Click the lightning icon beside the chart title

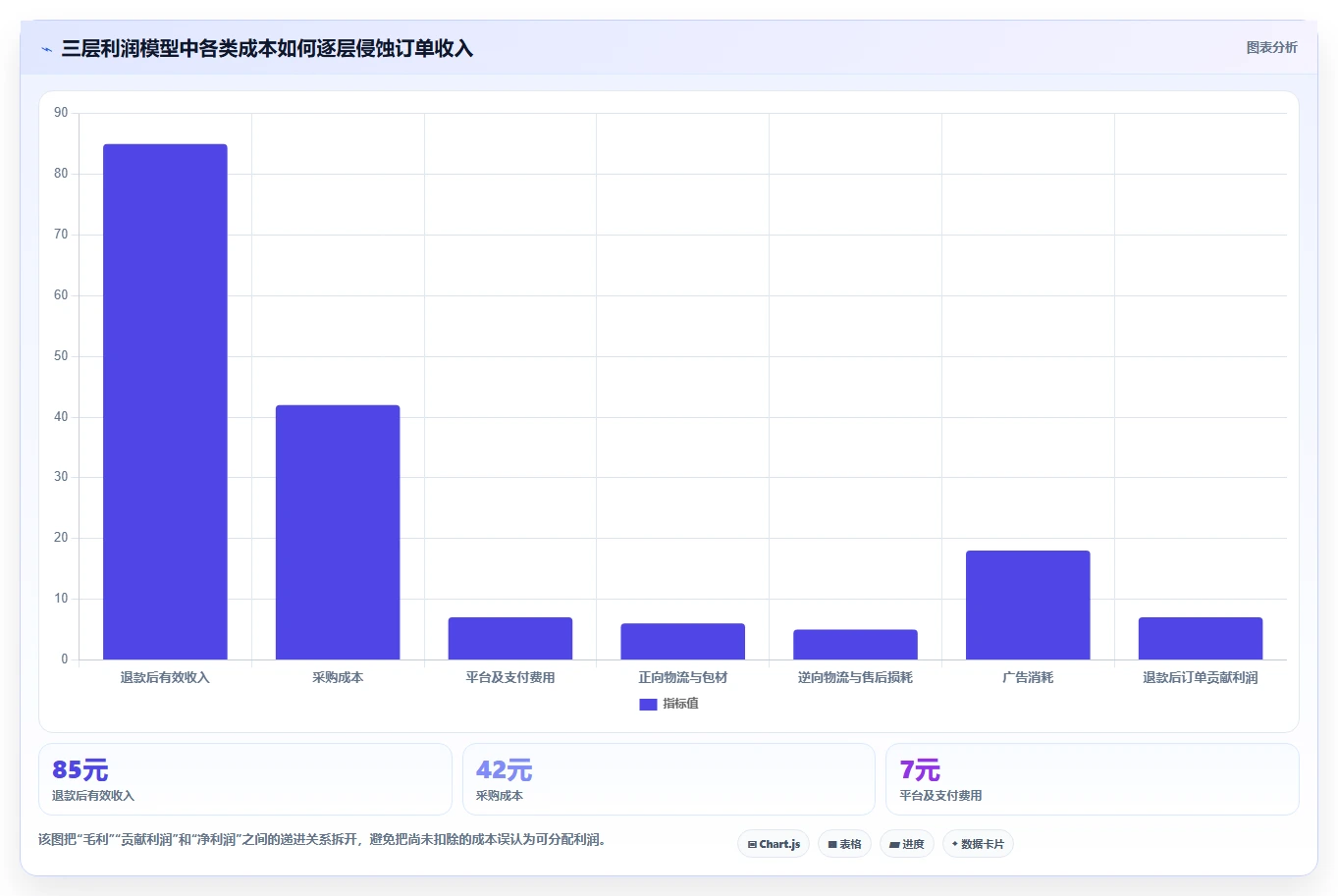(46, 49)
